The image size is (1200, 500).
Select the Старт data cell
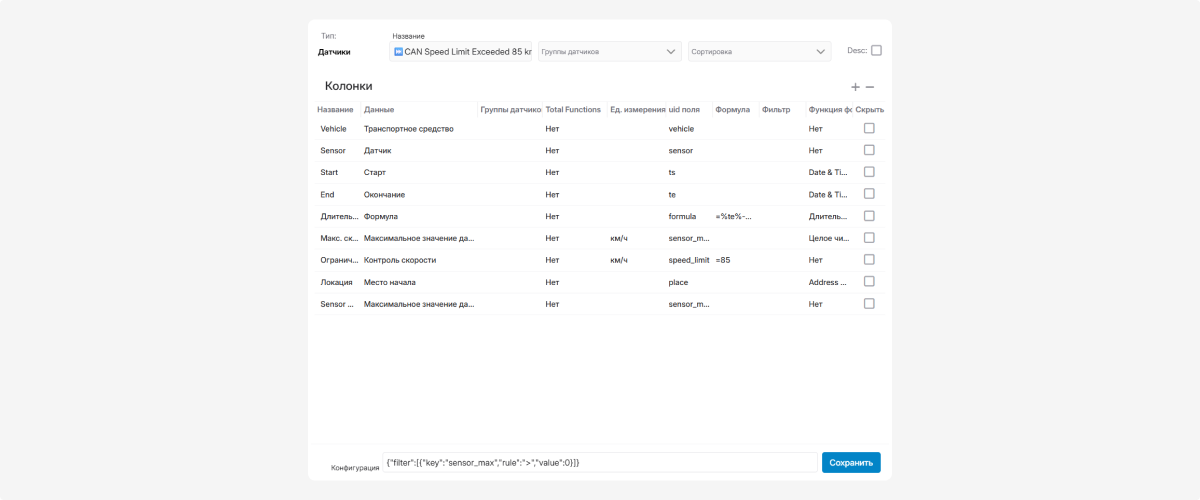pos(375,173)
